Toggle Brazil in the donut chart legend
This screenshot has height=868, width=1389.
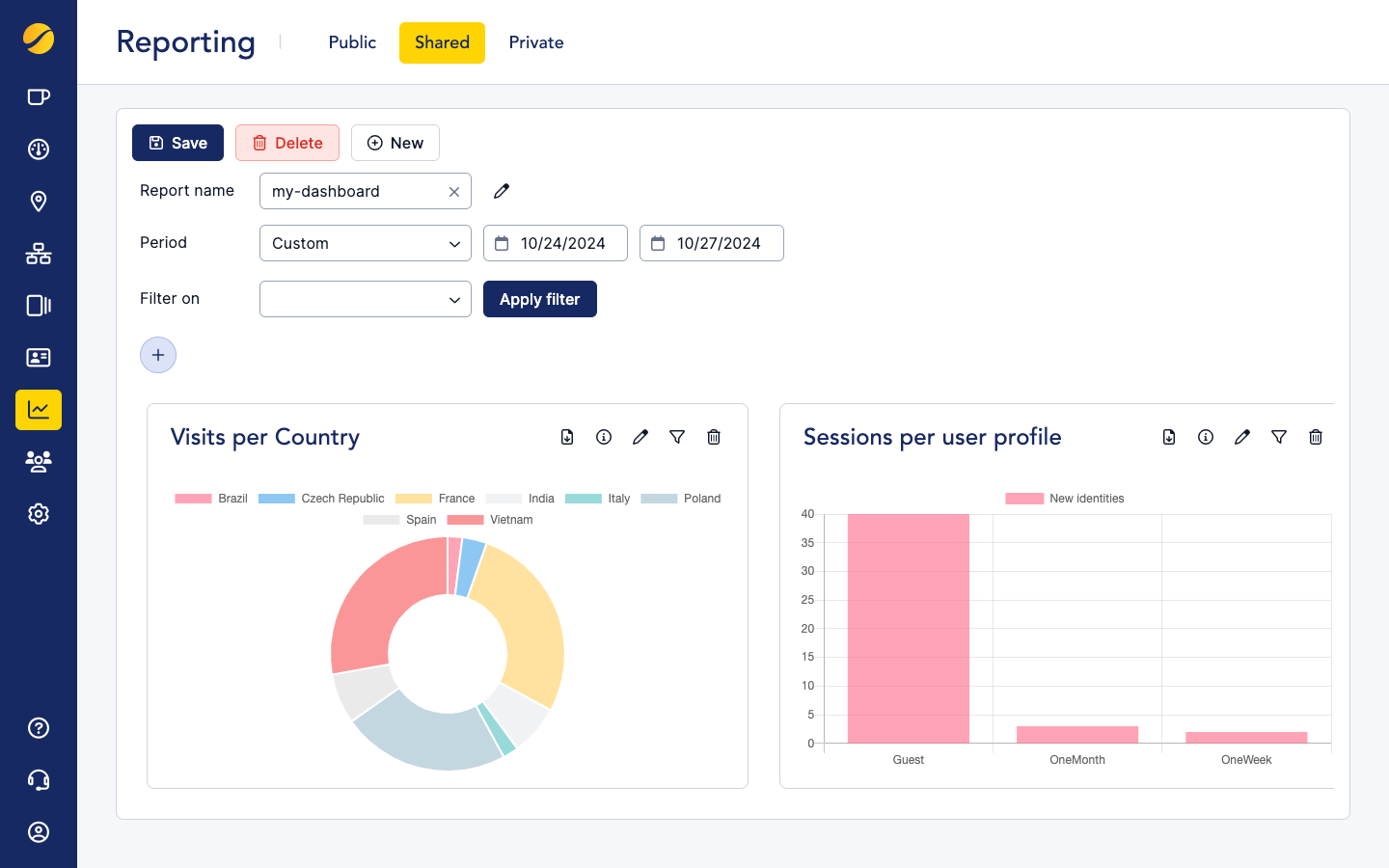[x=211, y=498]
